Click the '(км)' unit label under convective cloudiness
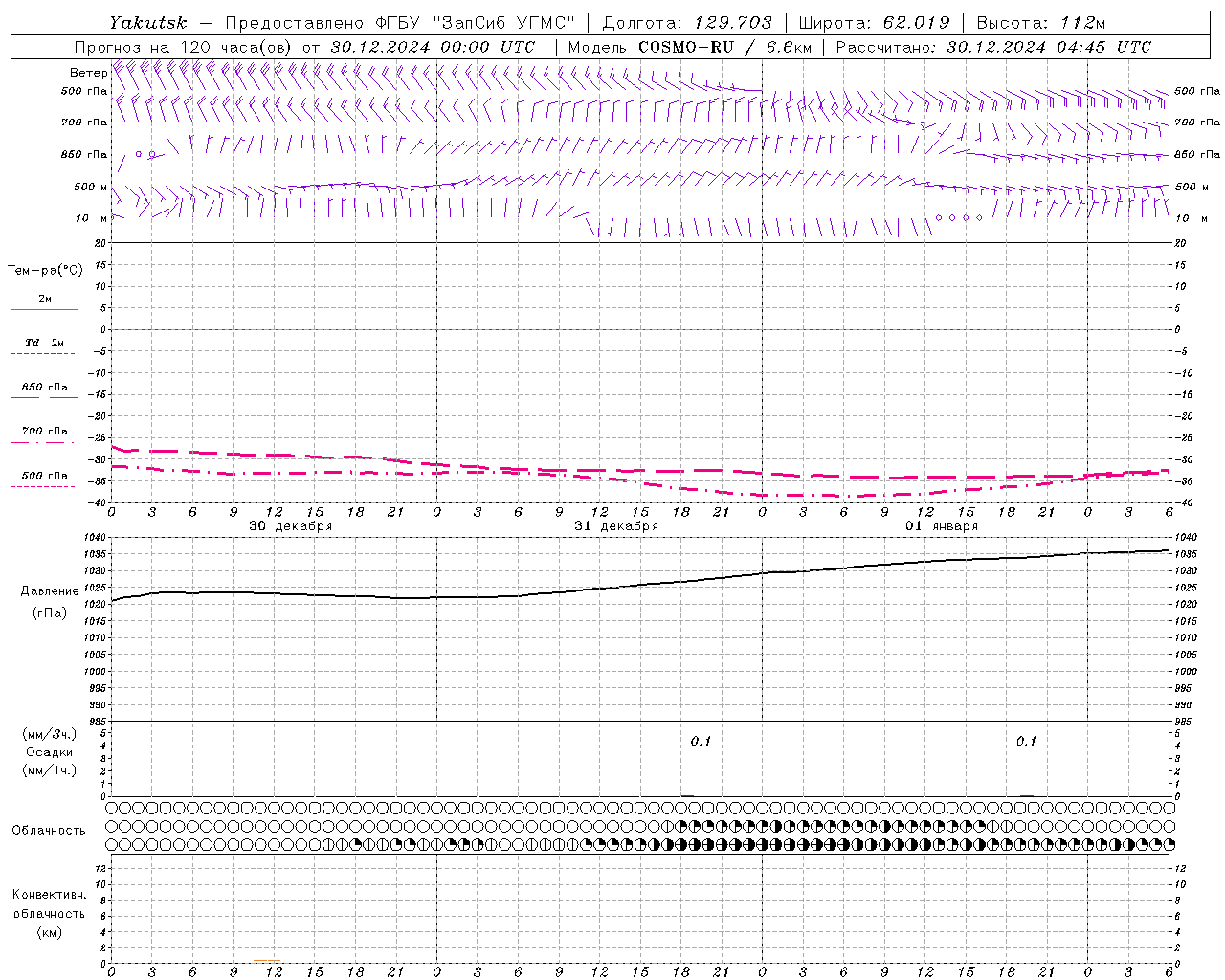 point(50,932)
